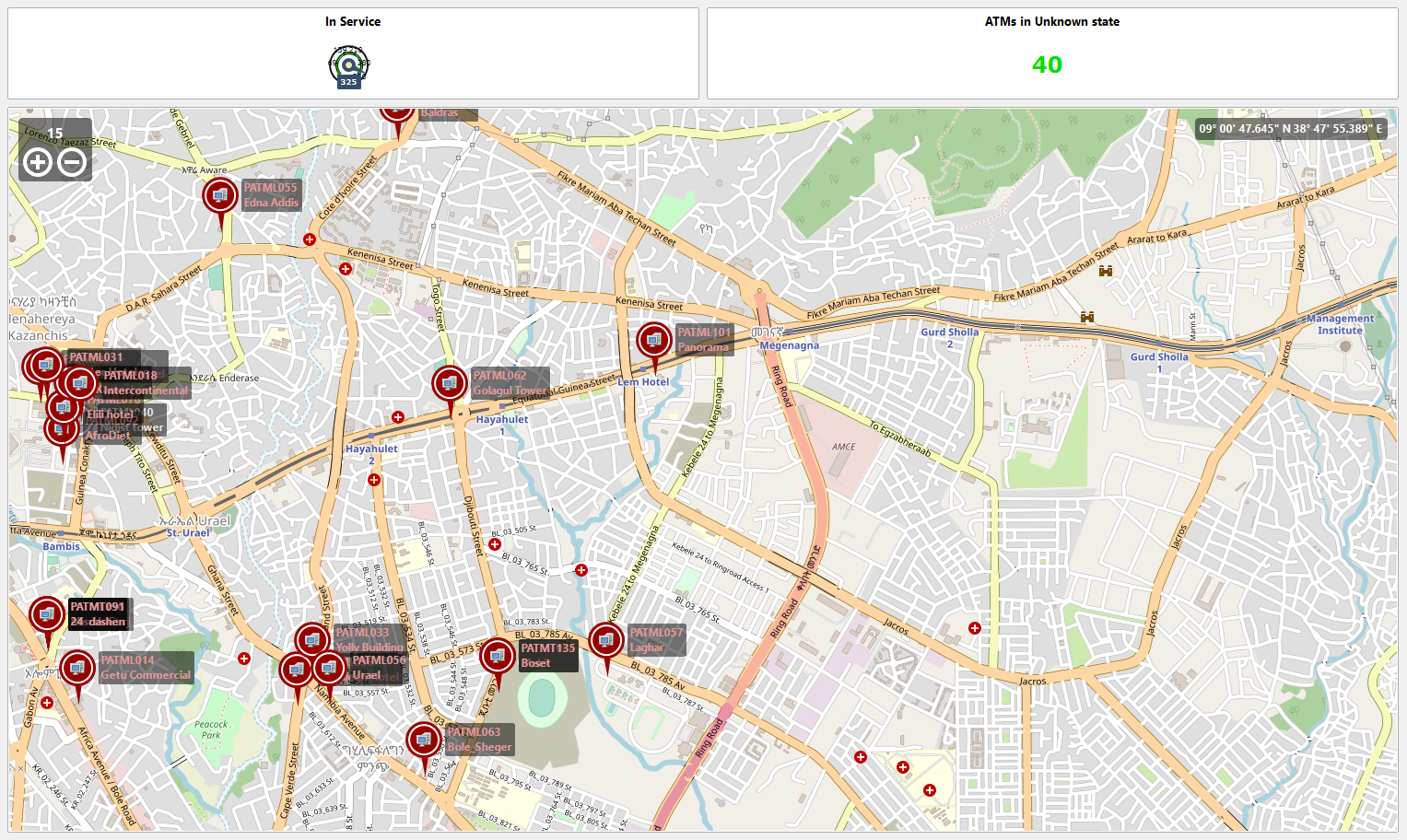
Task: Select the PATML056 Urael ATM marker
Action: pyautogui.click(x=329, y=669)
